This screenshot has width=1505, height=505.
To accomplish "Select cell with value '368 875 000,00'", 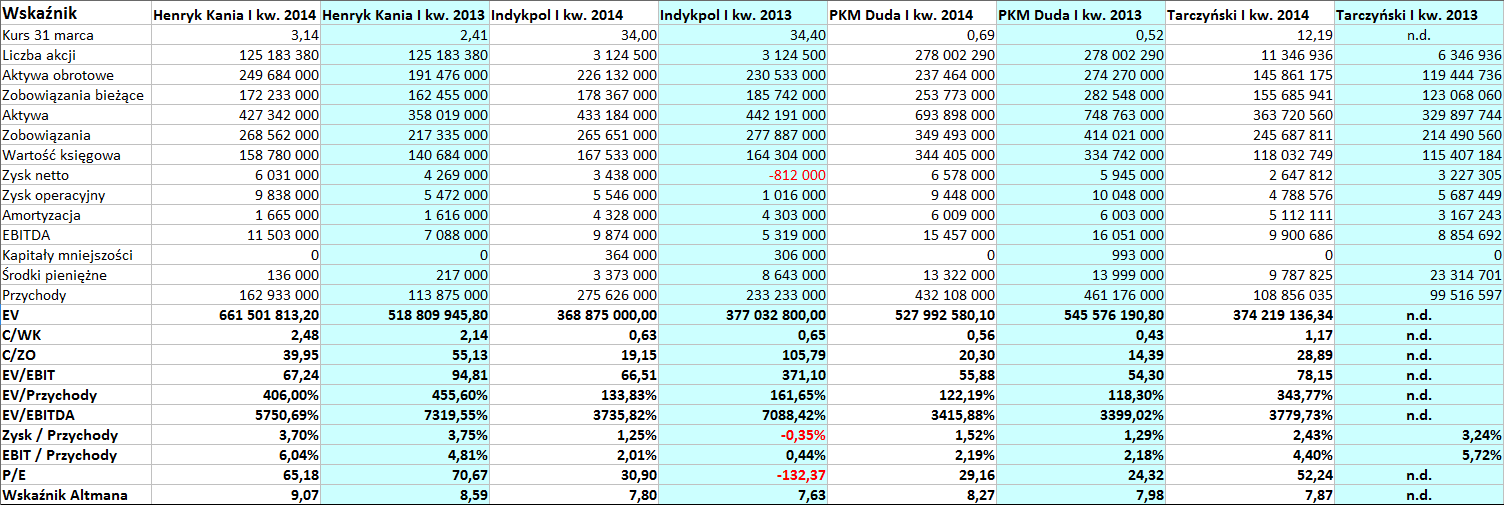I will click(x=574, y=315).
